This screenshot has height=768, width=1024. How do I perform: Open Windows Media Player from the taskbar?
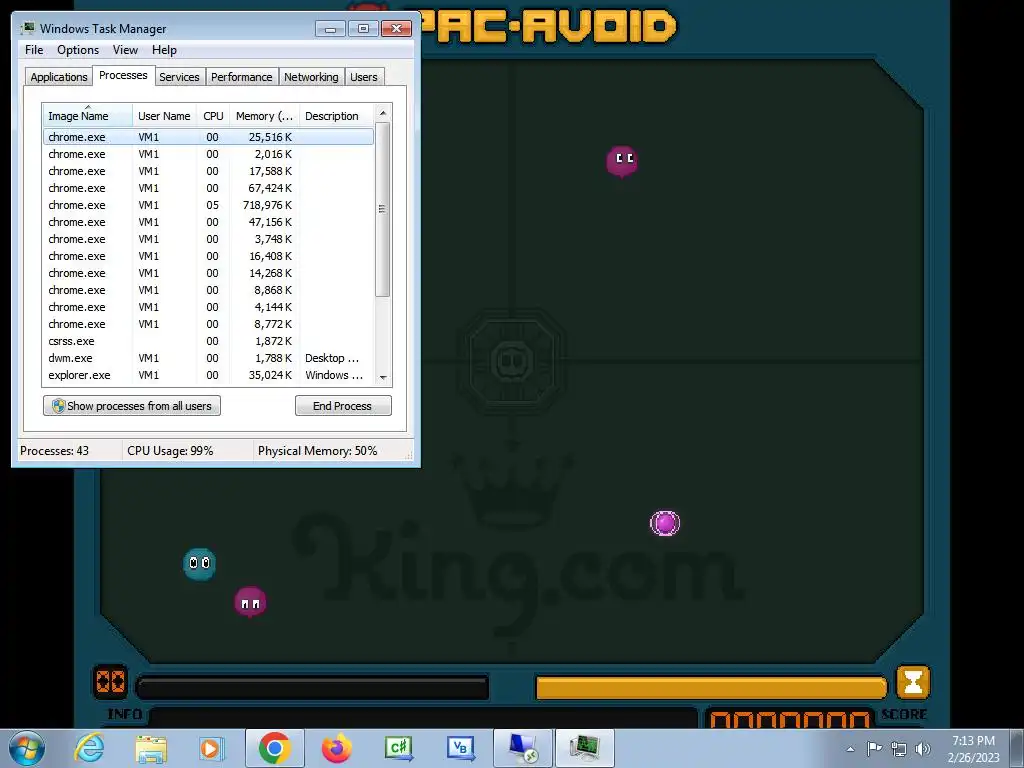[211, 748]
